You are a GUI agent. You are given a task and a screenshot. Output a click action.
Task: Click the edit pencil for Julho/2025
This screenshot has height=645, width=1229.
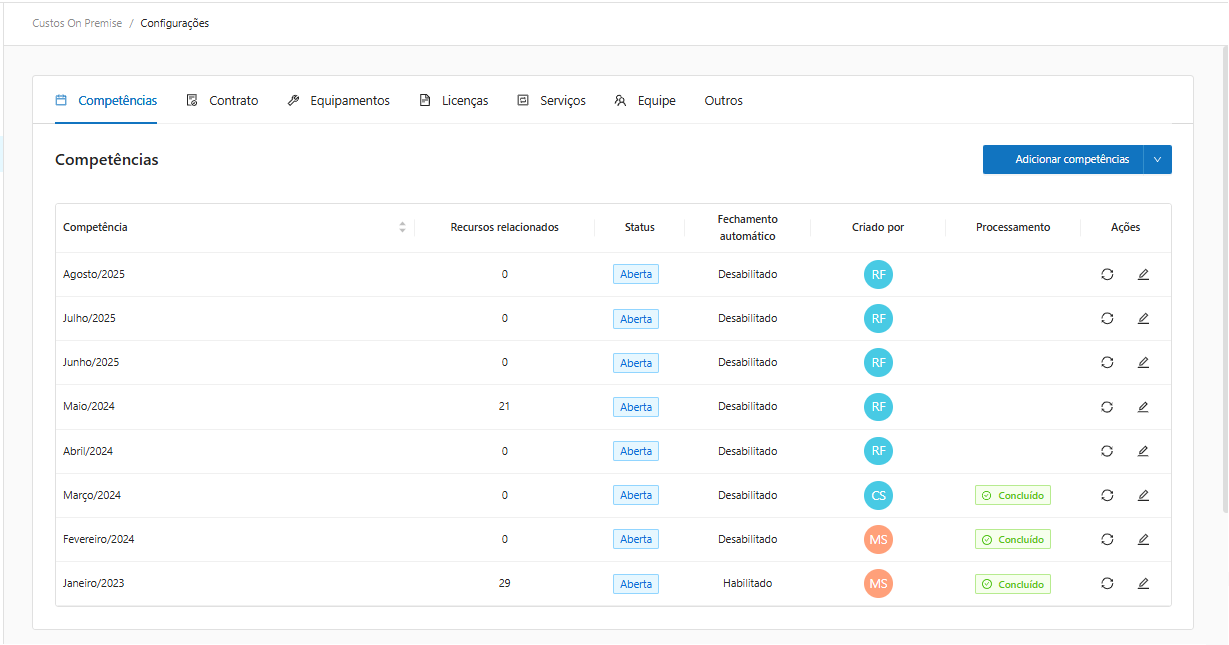[x=1143, y=318]
